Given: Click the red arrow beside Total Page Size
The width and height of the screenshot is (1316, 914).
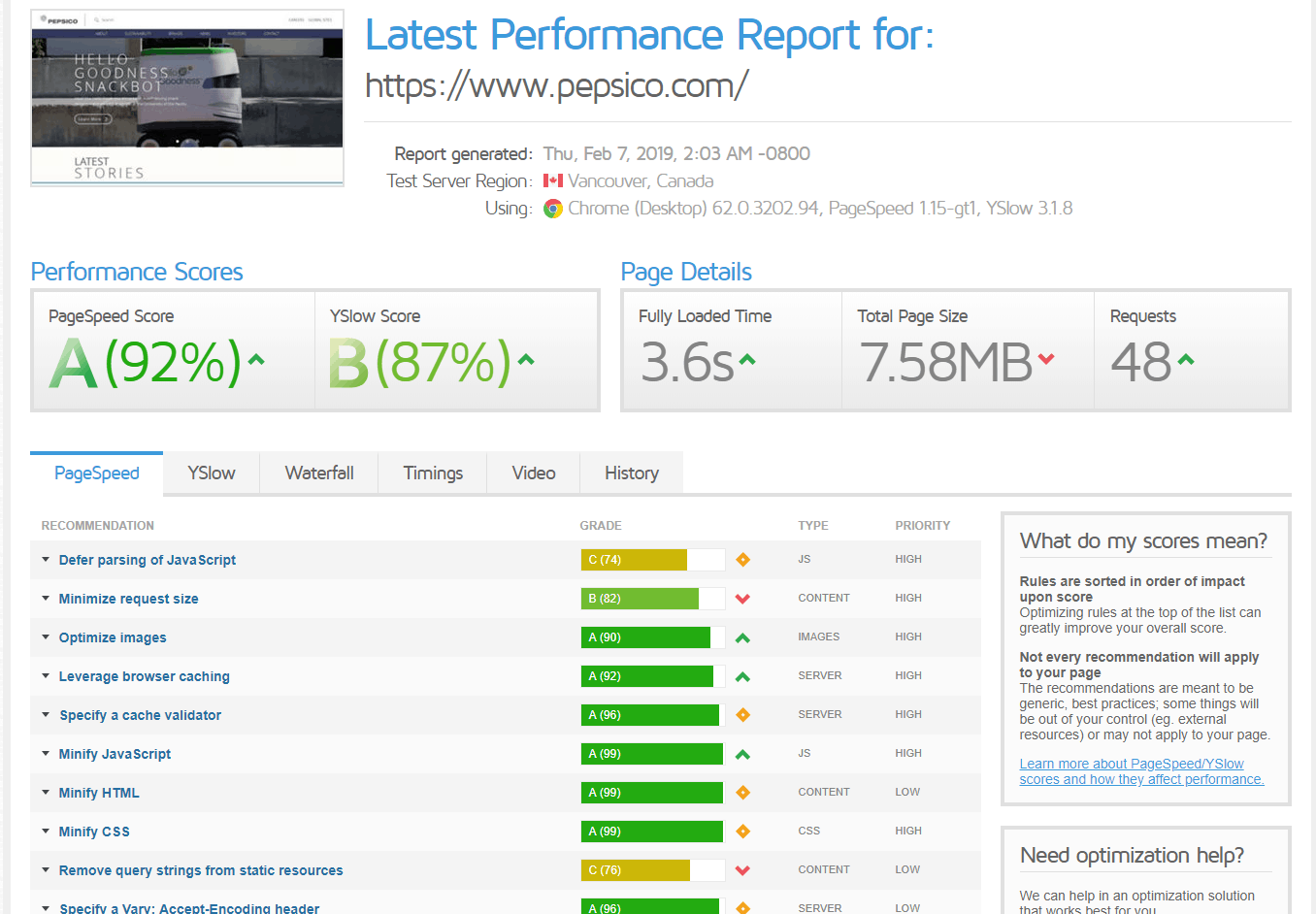Looking at the screenshot, I should pos(1046,360).
